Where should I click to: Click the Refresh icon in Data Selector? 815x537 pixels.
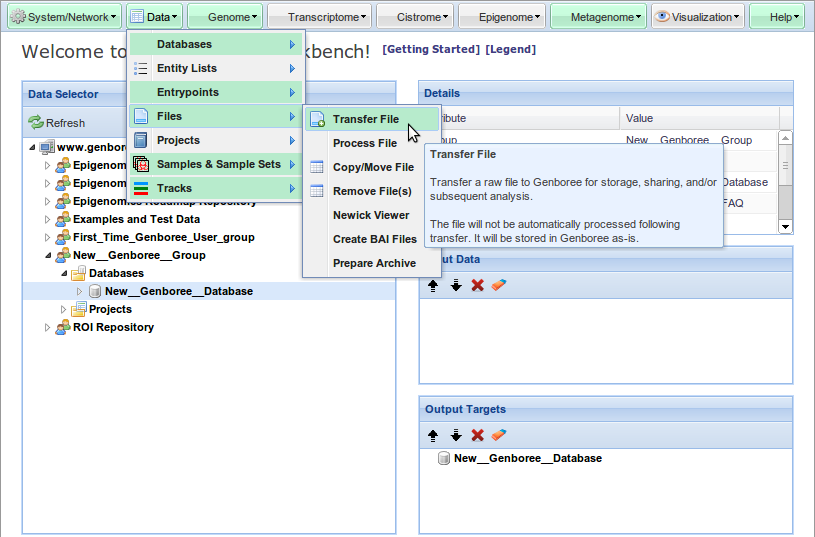pyautogui.click(x=36, y=123)
